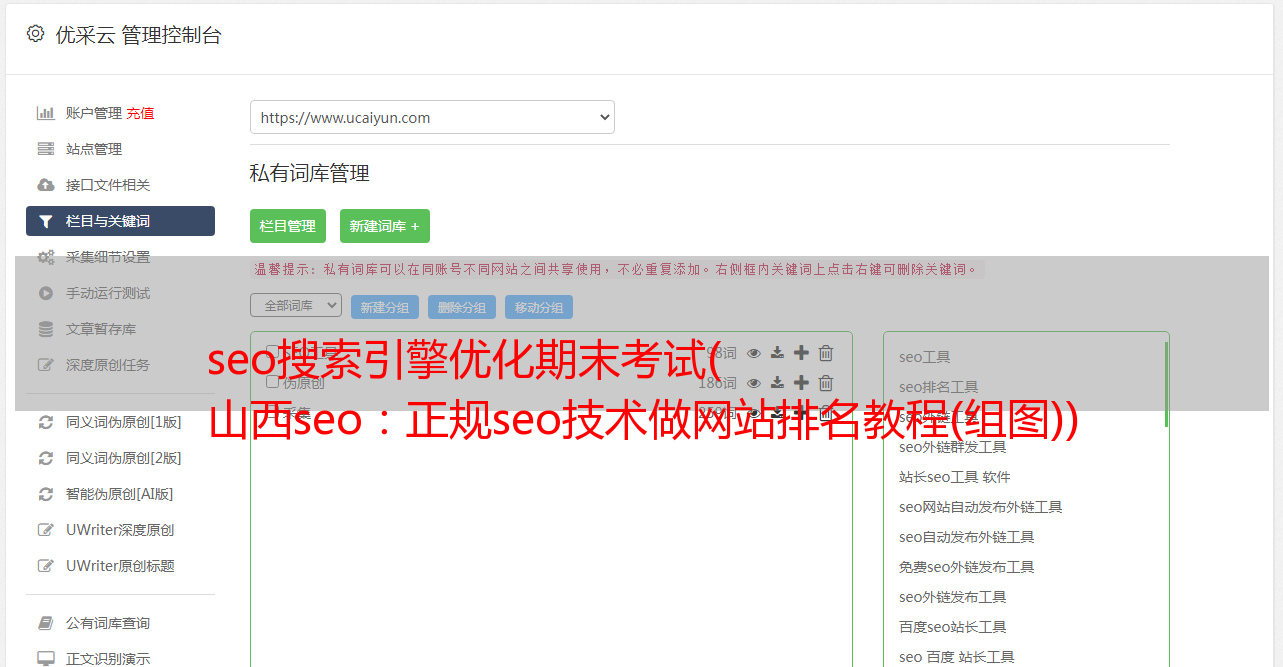Select keyword seo外链群发工具
Image resolution: width=1283 pixels, height=667 pixels.
coord(953,447)
